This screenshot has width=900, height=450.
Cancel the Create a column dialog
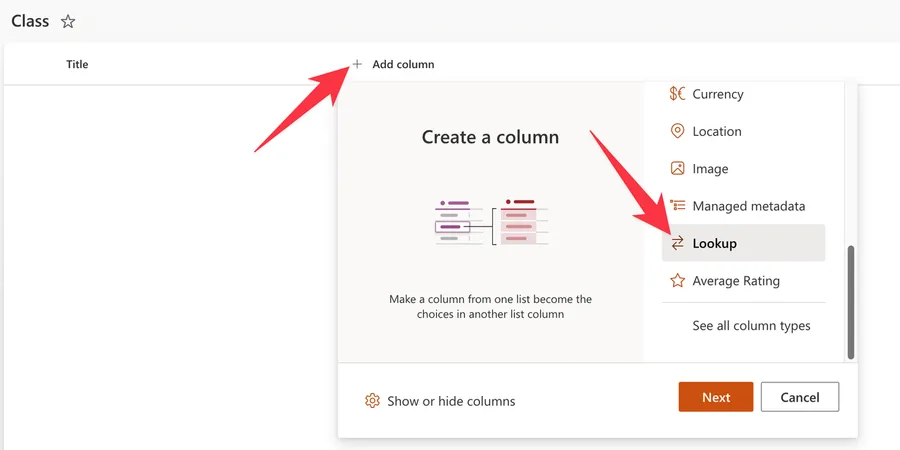click(x=799, y=397)
